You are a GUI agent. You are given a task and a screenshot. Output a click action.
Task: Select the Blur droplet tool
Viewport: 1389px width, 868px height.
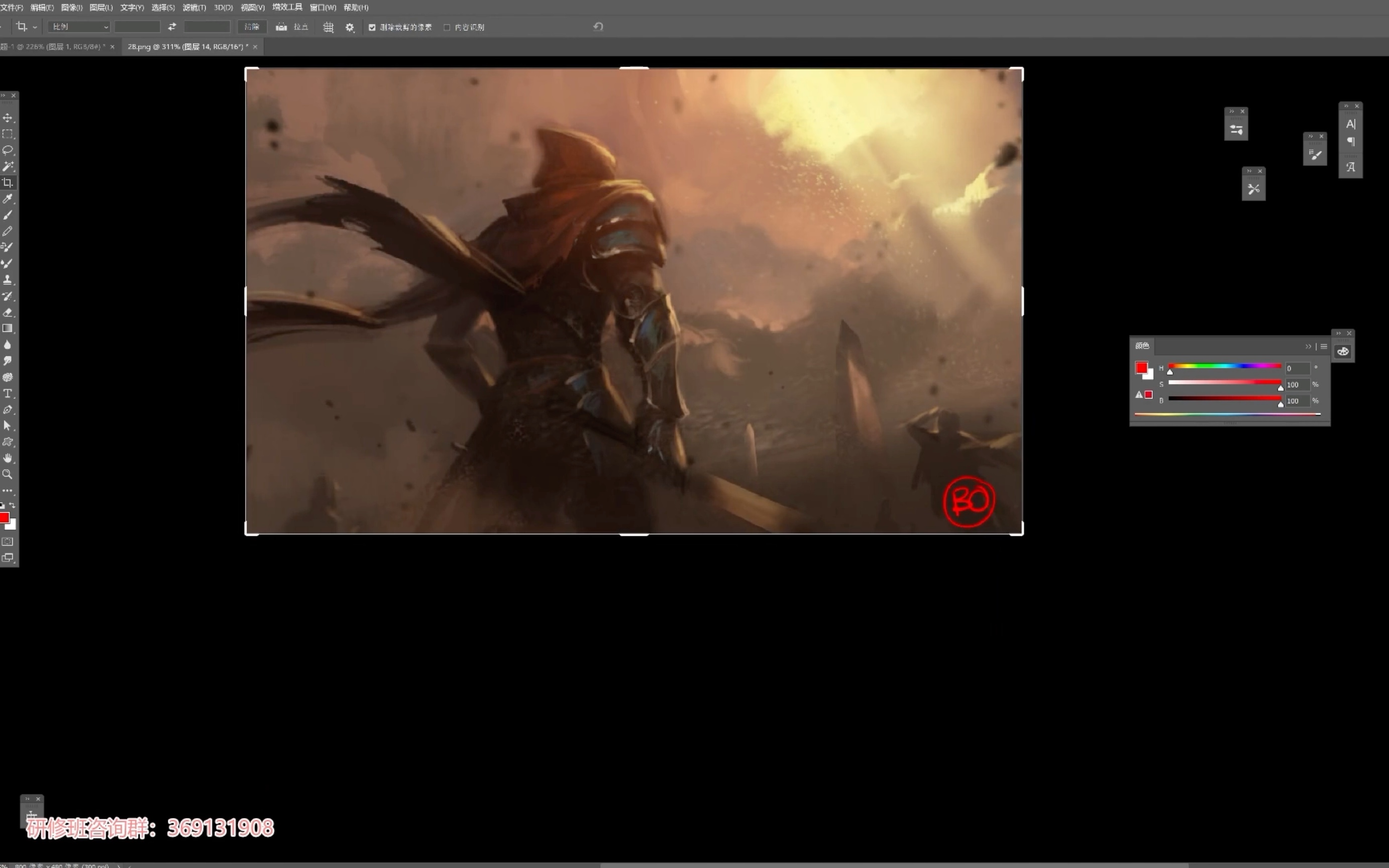tap(8, 345)
